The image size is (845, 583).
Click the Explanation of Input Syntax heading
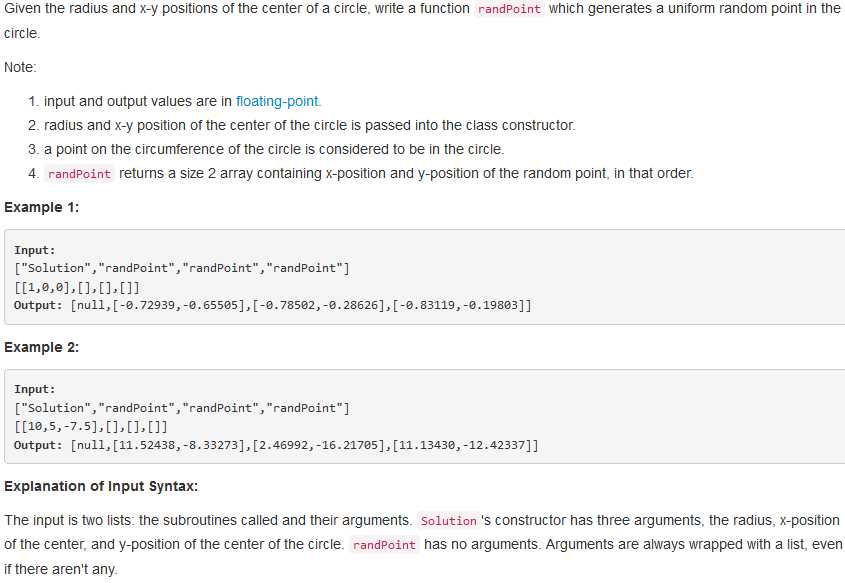(101, 487)
